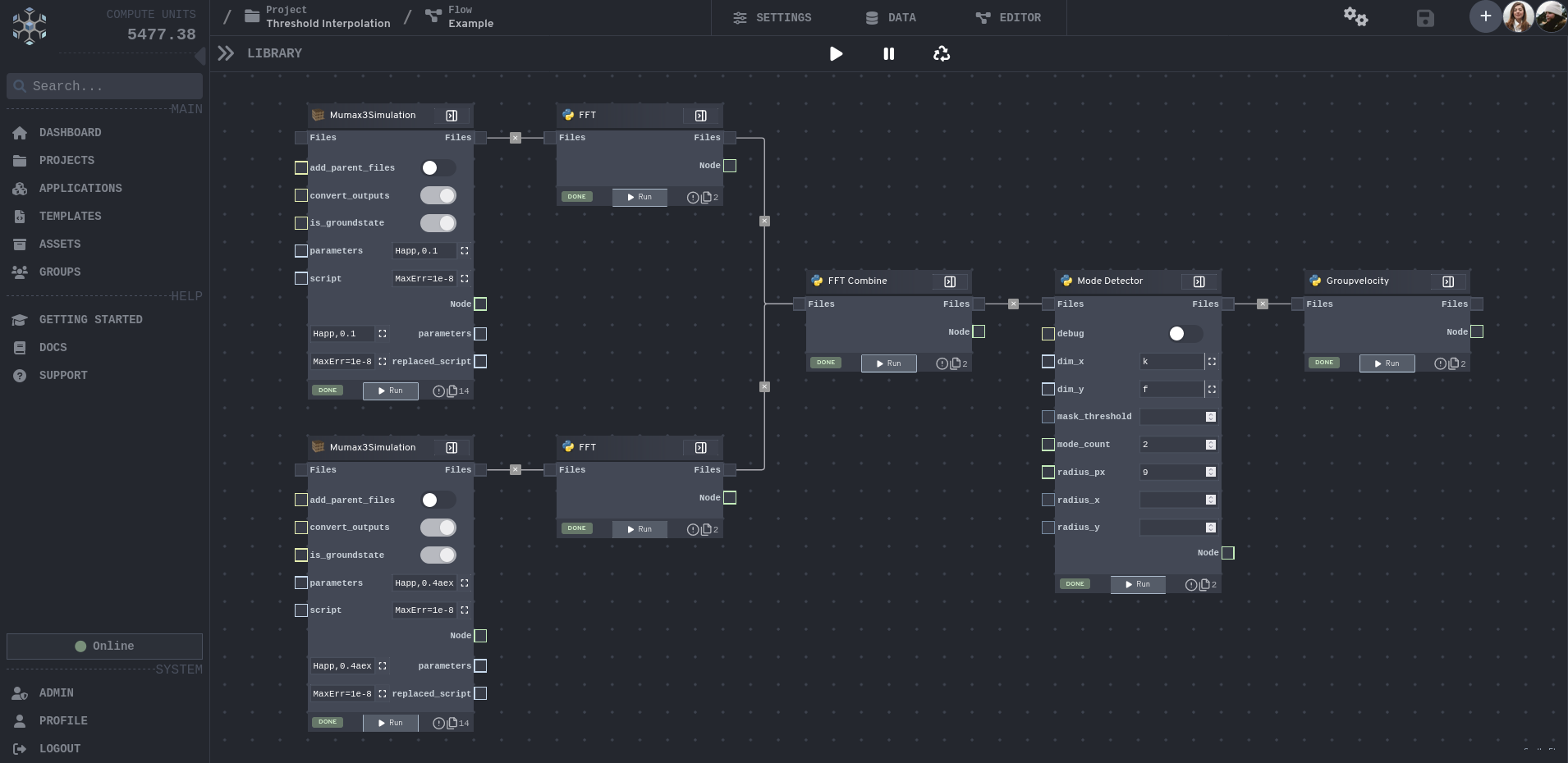Open the gears configuration icon
1568x763 pixels.
[x=1355, y=17]
